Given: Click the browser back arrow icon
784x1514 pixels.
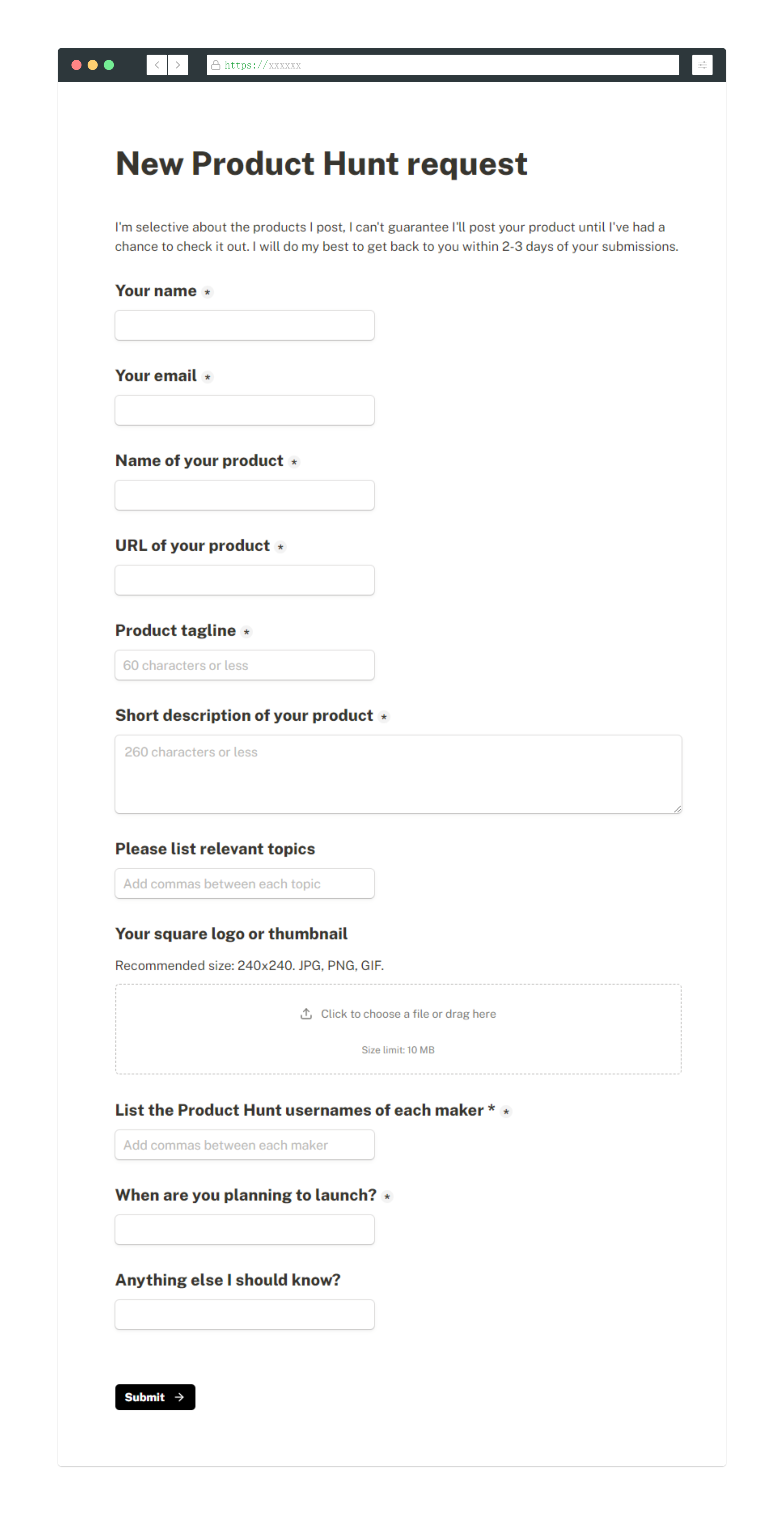Looking at the screenshot, I should pyautogui.click(x=156, y=65).
